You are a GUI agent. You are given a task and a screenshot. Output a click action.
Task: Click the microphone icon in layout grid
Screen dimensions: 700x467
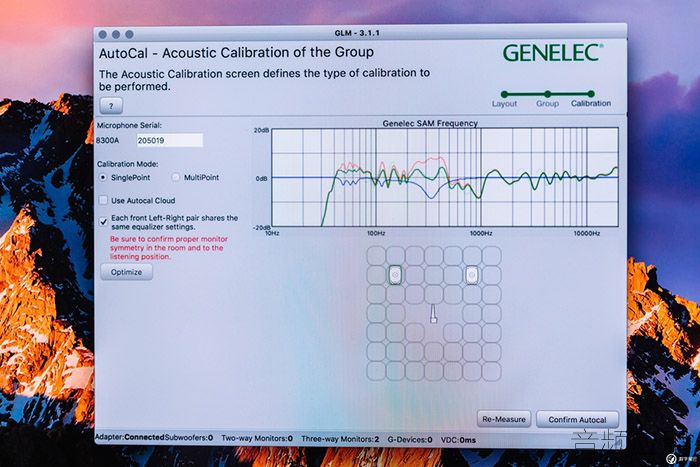coord(433,313)
